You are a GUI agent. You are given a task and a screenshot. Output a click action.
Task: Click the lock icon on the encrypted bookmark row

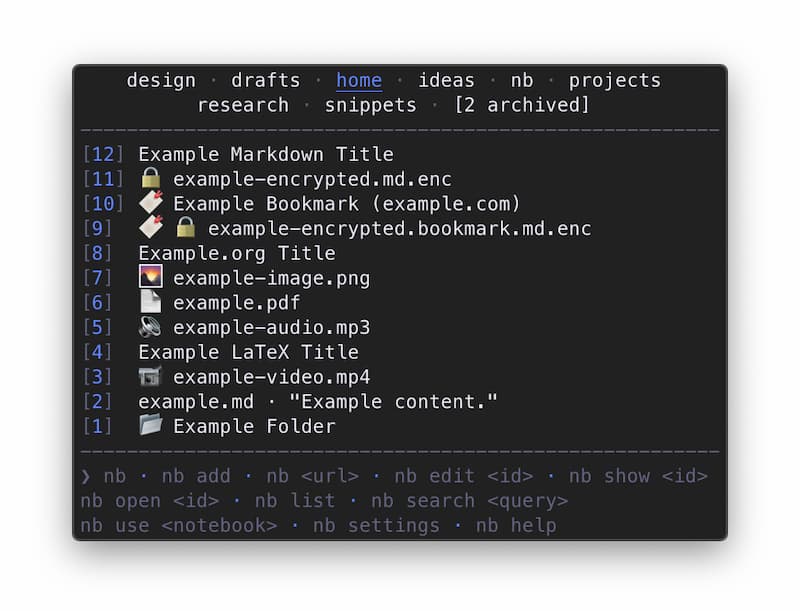coord(185,228)
